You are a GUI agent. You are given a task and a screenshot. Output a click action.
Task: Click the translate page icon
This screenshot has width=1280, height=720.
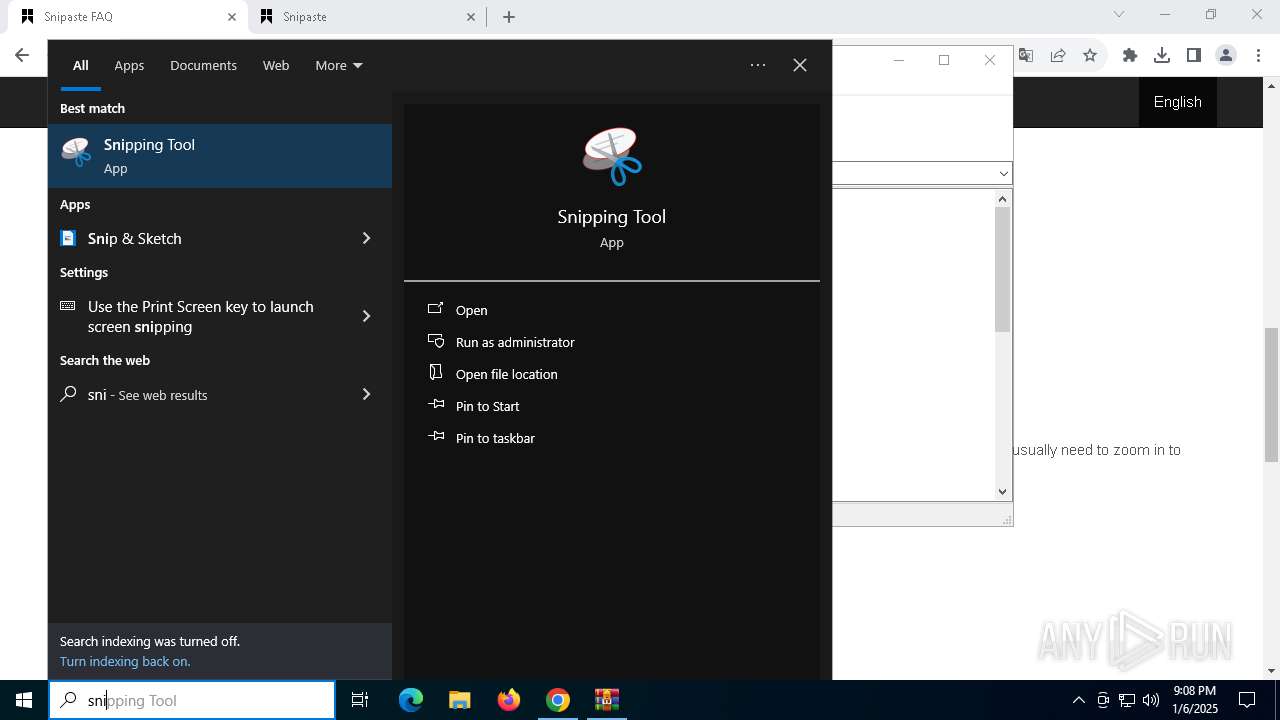(x=1026, y=55)
